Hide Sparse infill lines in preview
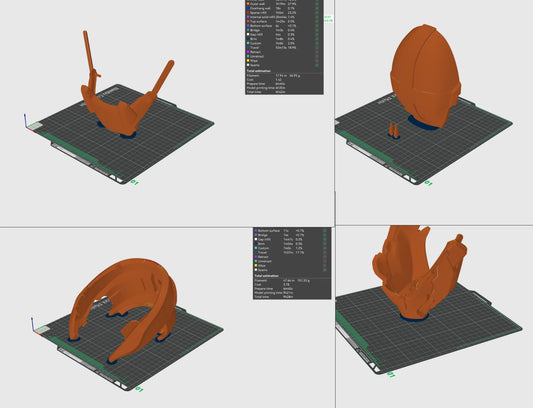 (x=317, y=13)
